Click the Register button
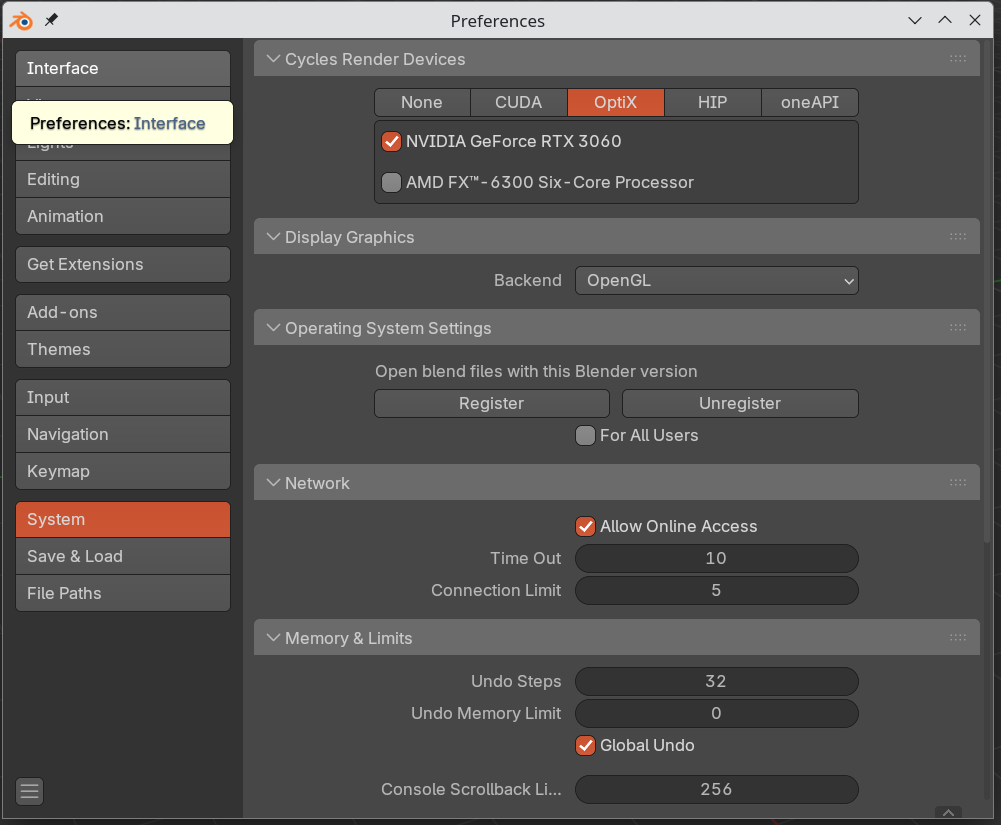The height and width of the screenshot is (825, 1001). tap(492, 404)
